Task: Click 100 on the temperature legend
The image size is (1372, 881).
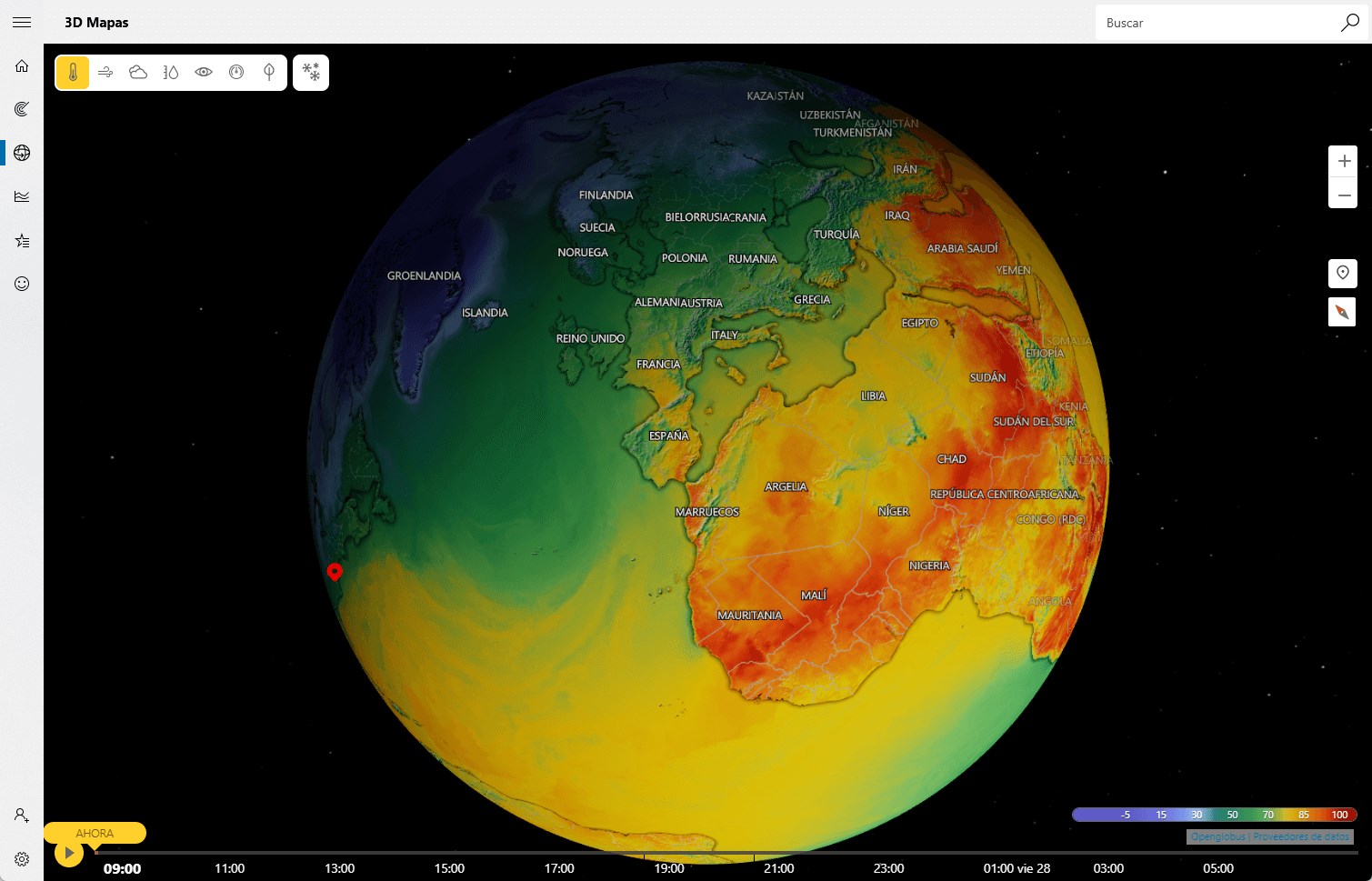Action: click(x=1339, y=815)
